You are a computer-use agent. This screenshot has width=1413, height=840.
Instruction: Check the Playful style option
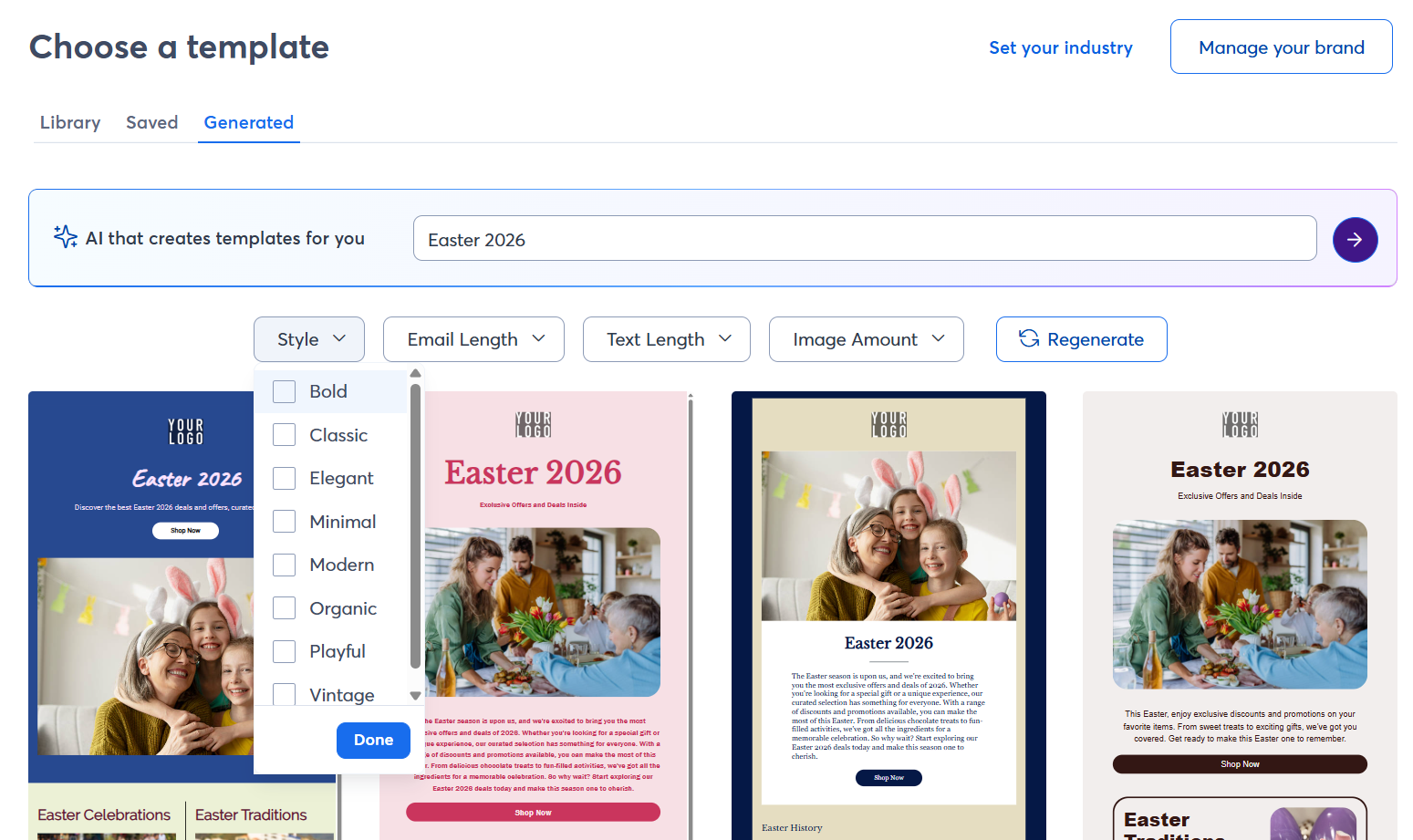(x=284, y=651)
